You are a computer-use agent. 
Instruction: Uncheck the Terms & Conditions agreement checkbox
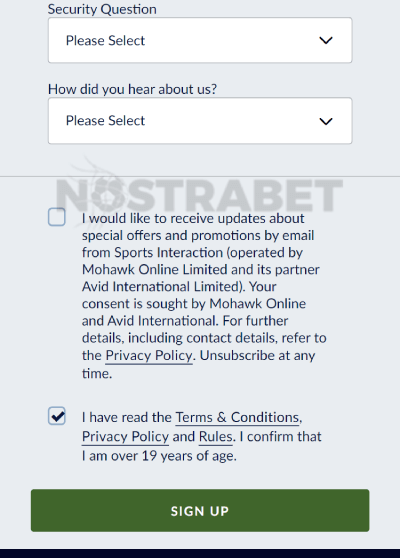57,416
